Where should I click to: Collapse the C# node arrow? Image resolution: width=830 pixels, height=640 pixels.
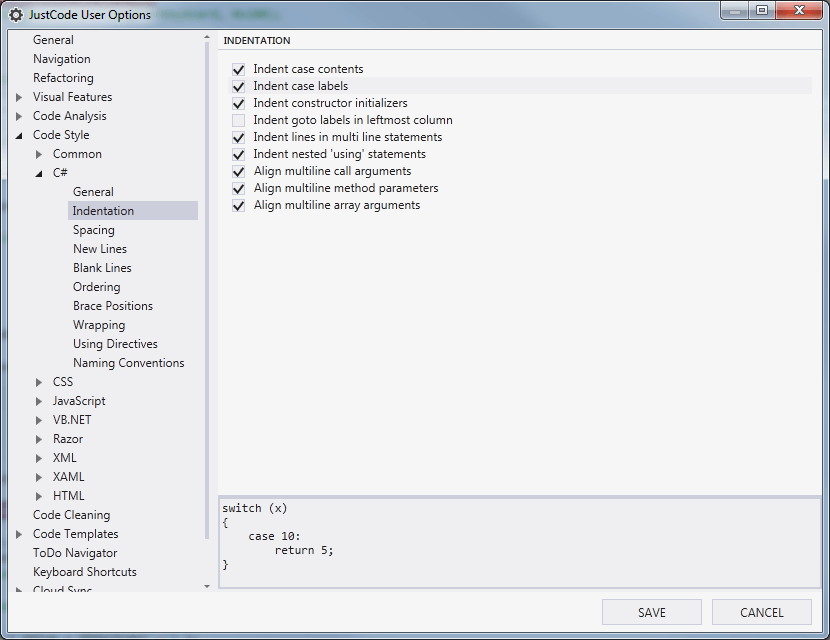click(x=39, y=174)
